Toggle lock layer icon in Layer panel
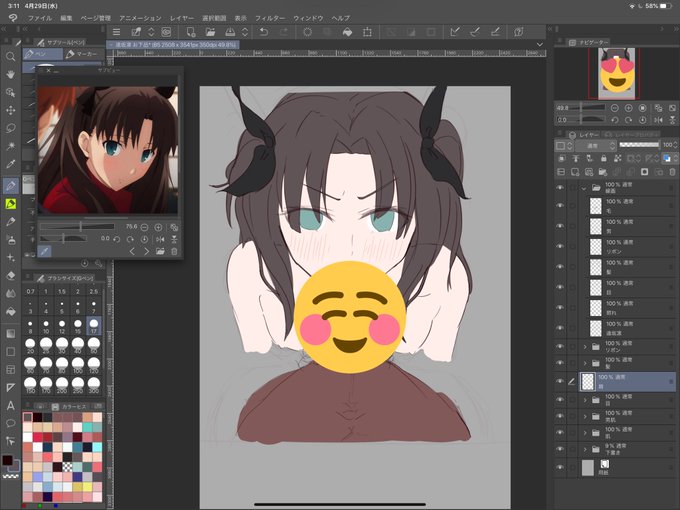This screenshot has height=510, width=680. (603, 159)
